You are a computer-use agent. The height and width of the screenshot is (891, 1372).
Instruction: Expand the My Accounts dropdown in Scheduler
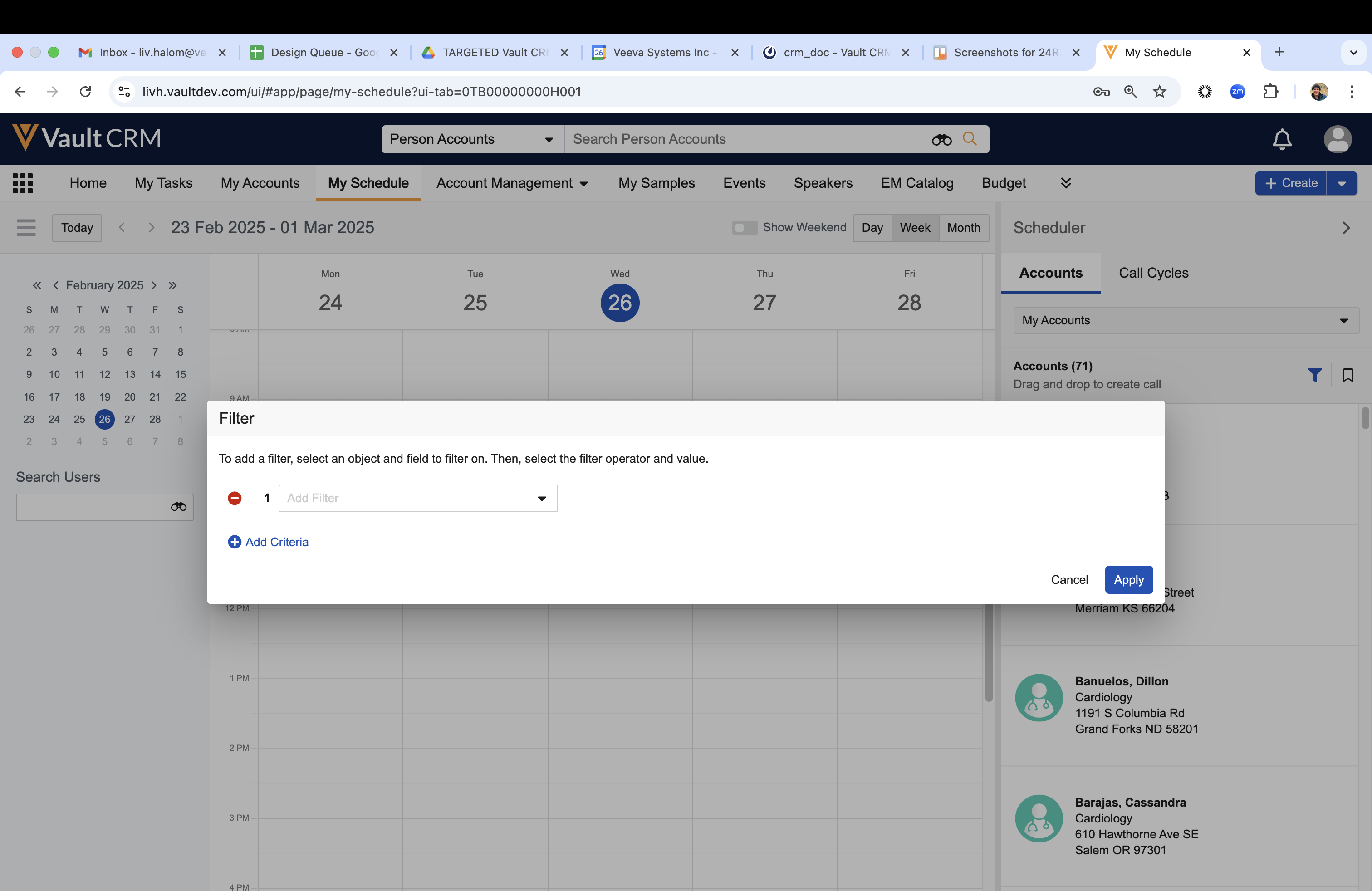(x=1186, y=320)
